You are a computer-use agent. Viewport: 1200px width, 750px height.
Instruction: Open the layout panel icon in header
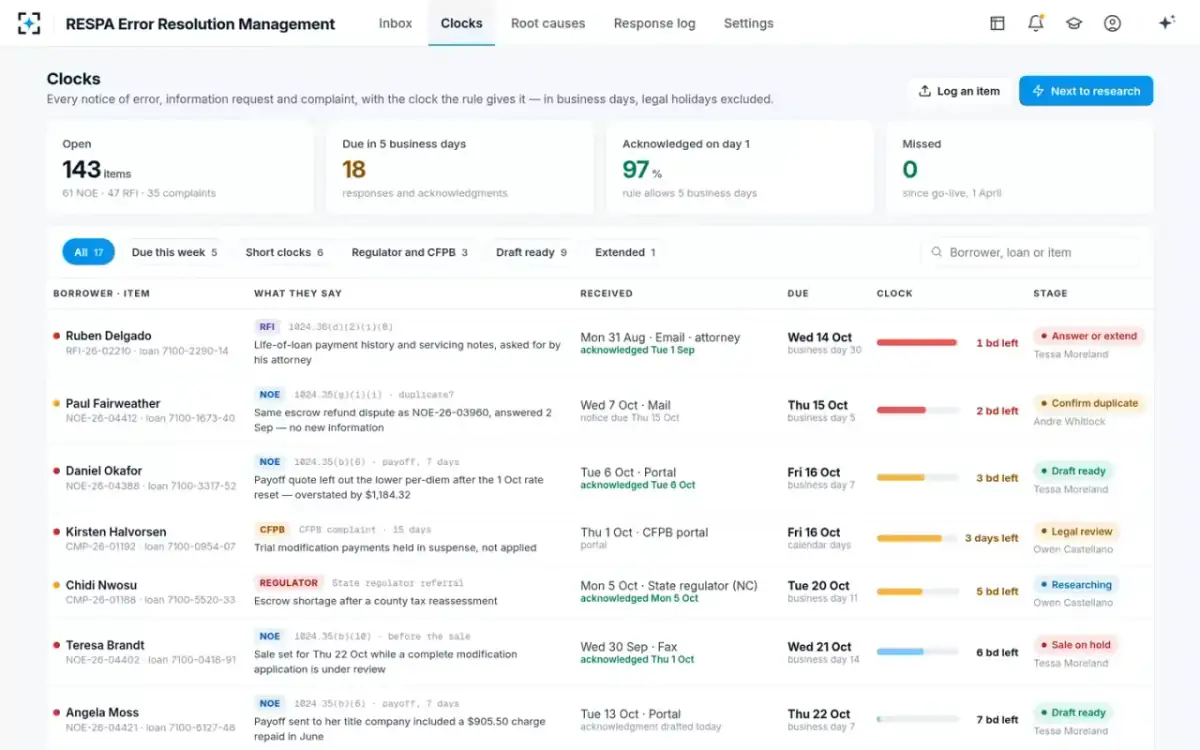(x=997, y=23)
